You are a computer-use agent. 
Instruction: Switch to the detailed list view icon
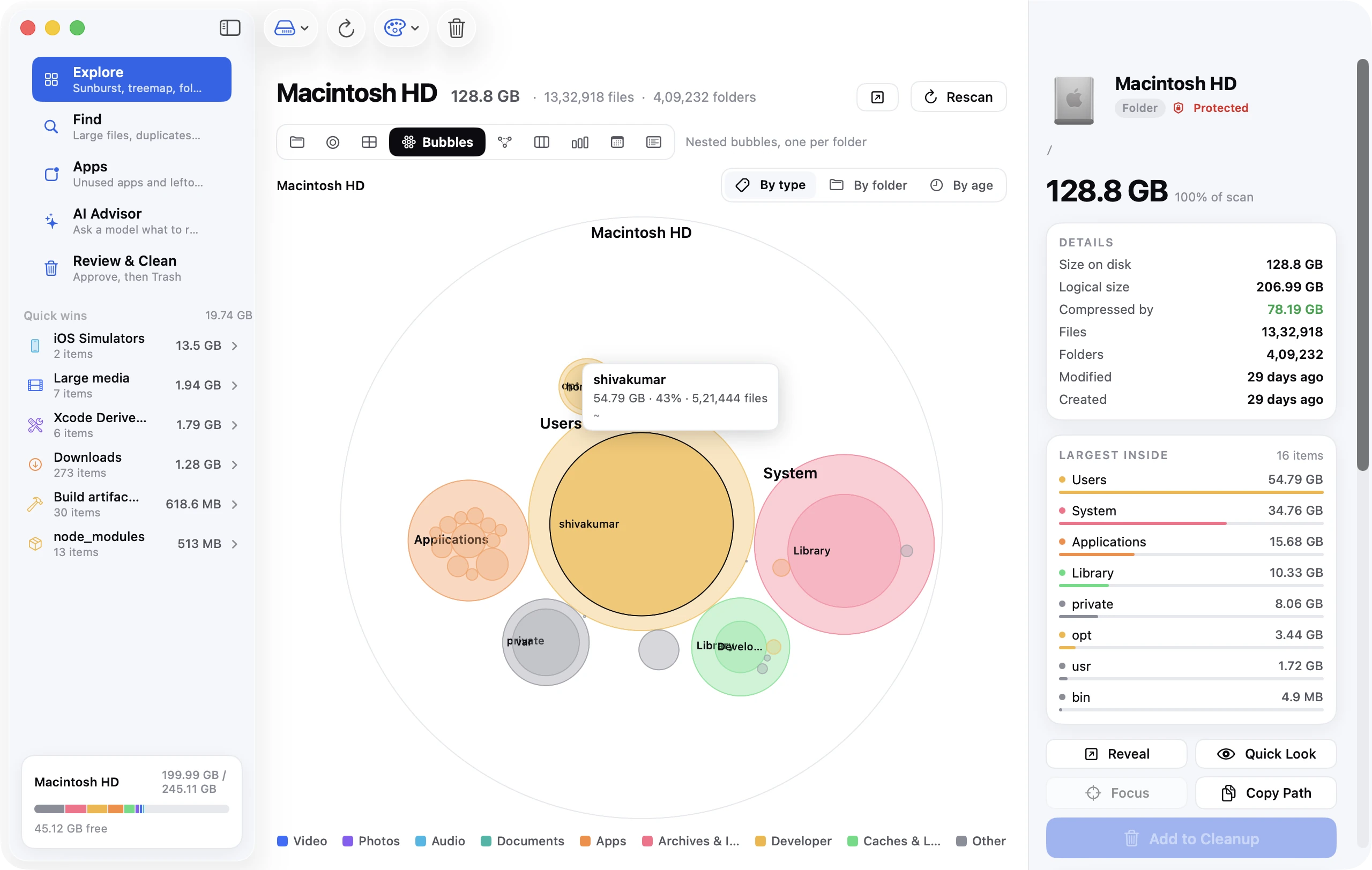653,142
